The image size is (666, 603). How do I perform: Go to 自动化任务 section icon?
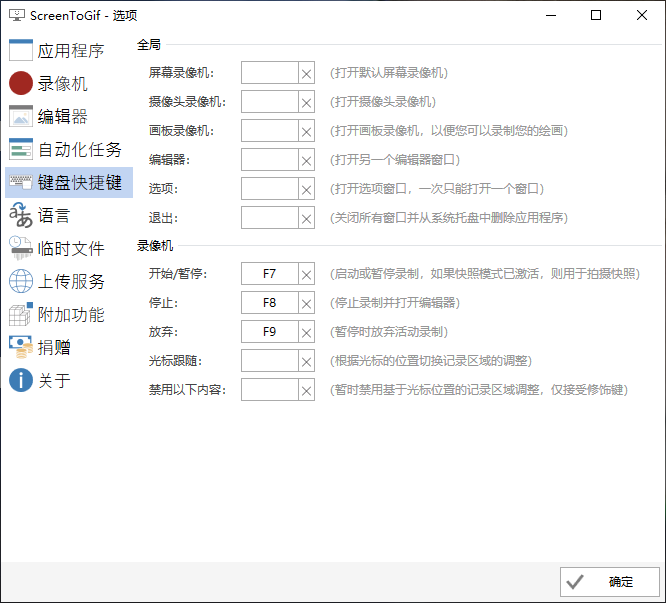(21, 149)
